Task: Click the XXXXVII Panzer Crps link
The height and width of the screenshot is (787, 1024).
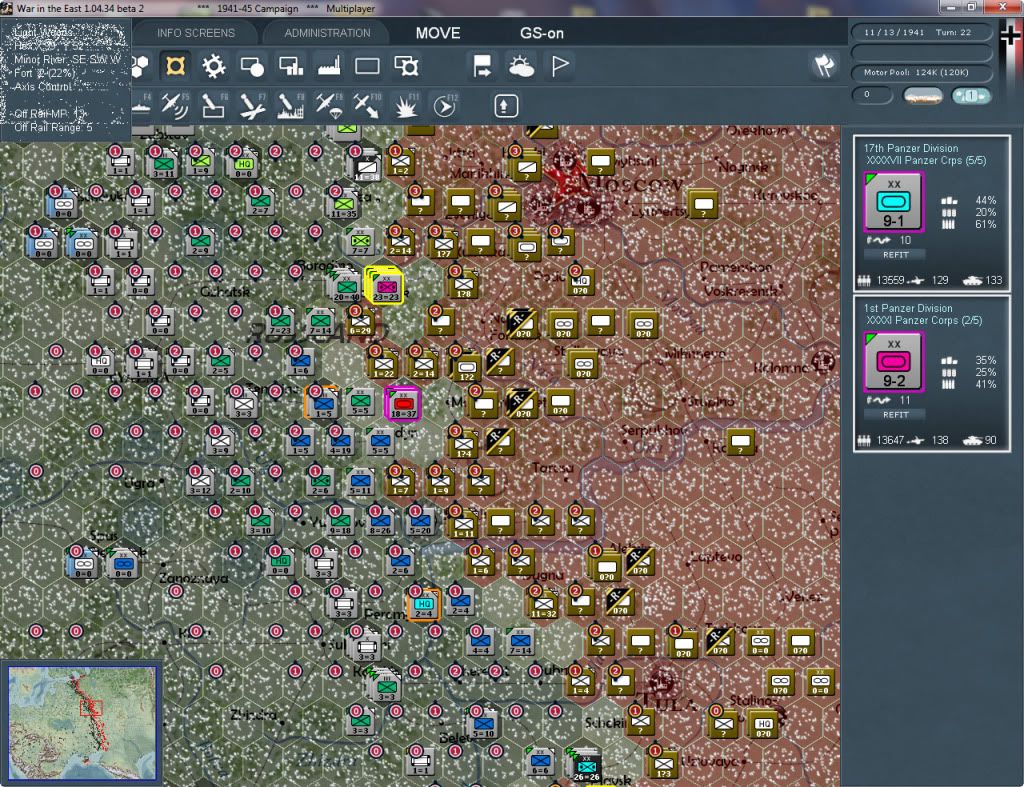Action: pos(926,161)
